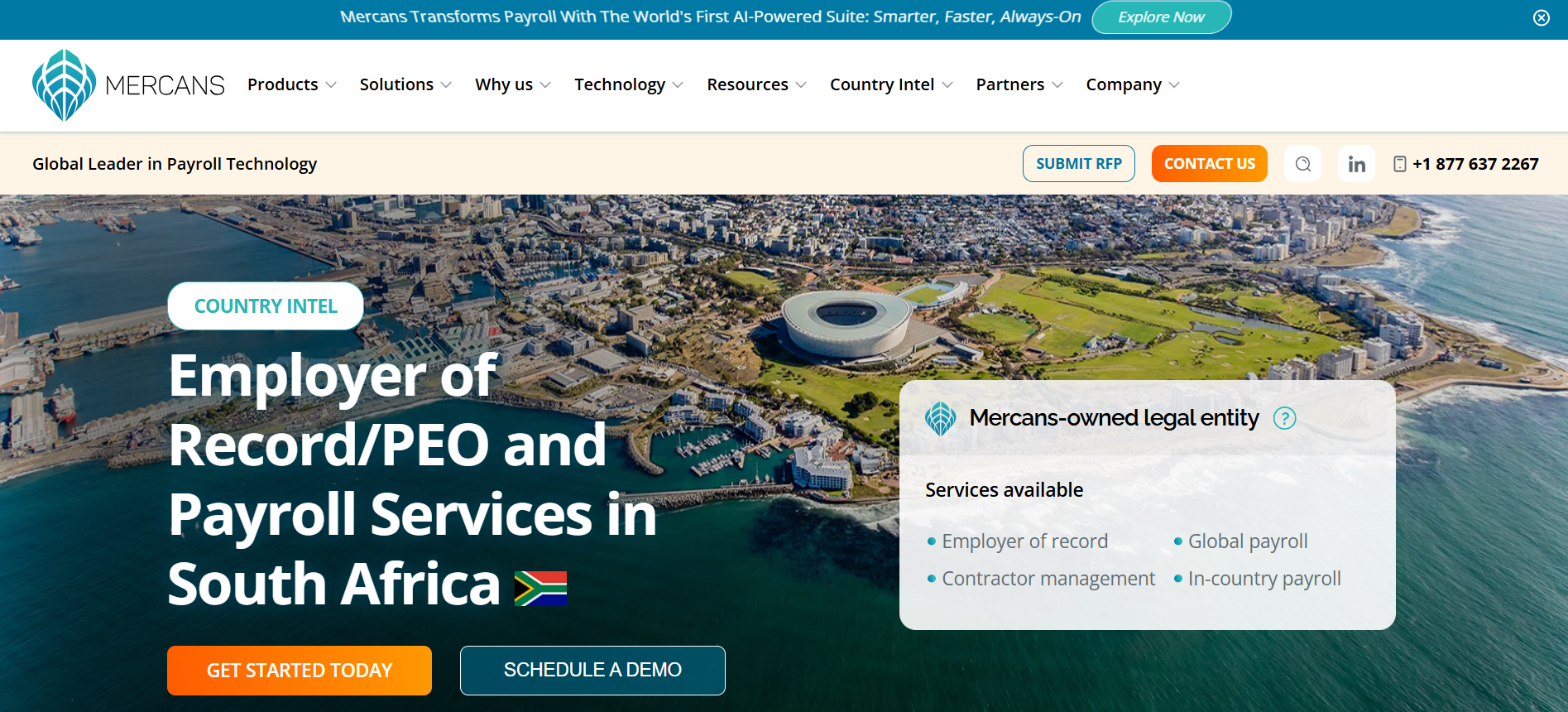Click the phone icon beside the number

tap(1400, 164)
